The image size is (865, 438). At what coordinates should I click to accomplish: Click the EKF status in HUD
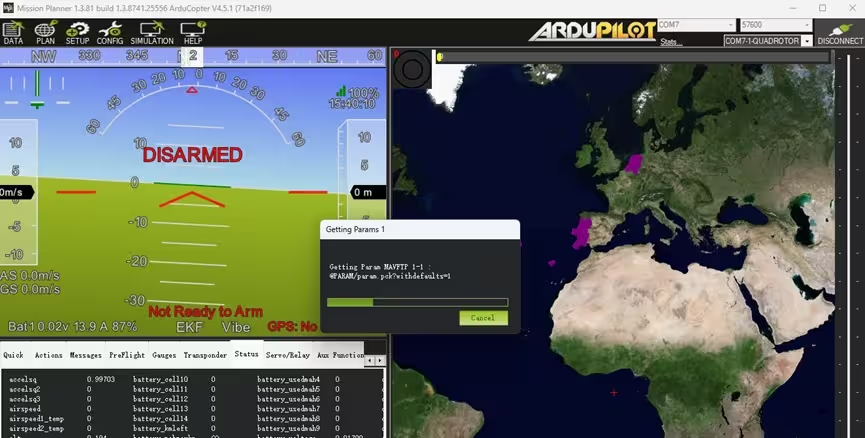pyautogui.click(x=189, y=327)
